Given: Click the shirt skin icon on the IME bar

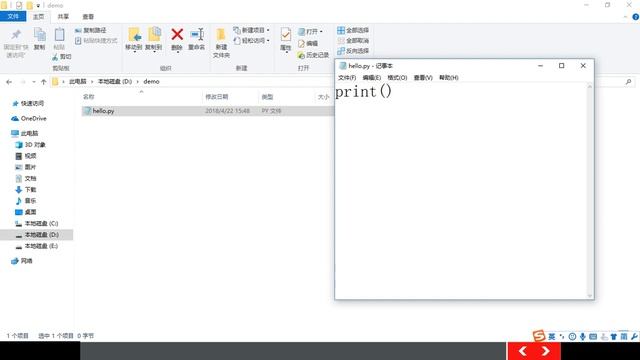Looking at the screenshot, I should click(613, 336).
